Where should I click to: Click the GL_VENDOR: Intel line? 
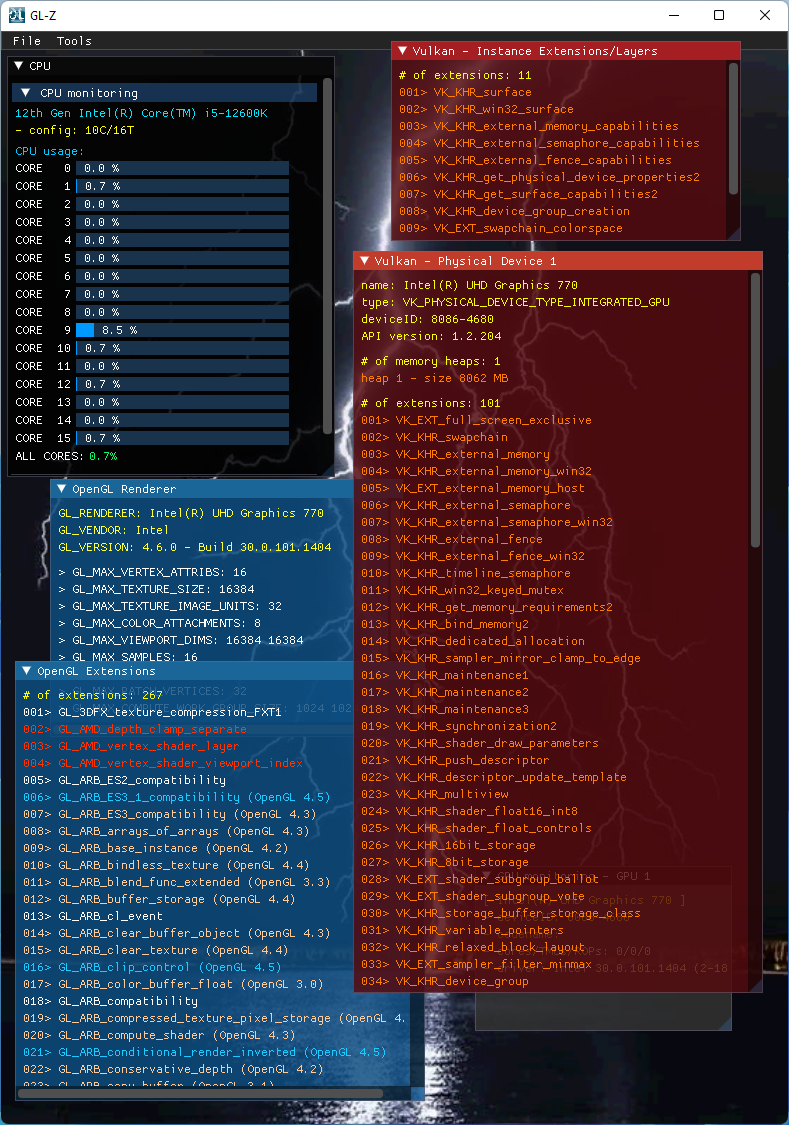pyautogui.click(x=113, y=529)
